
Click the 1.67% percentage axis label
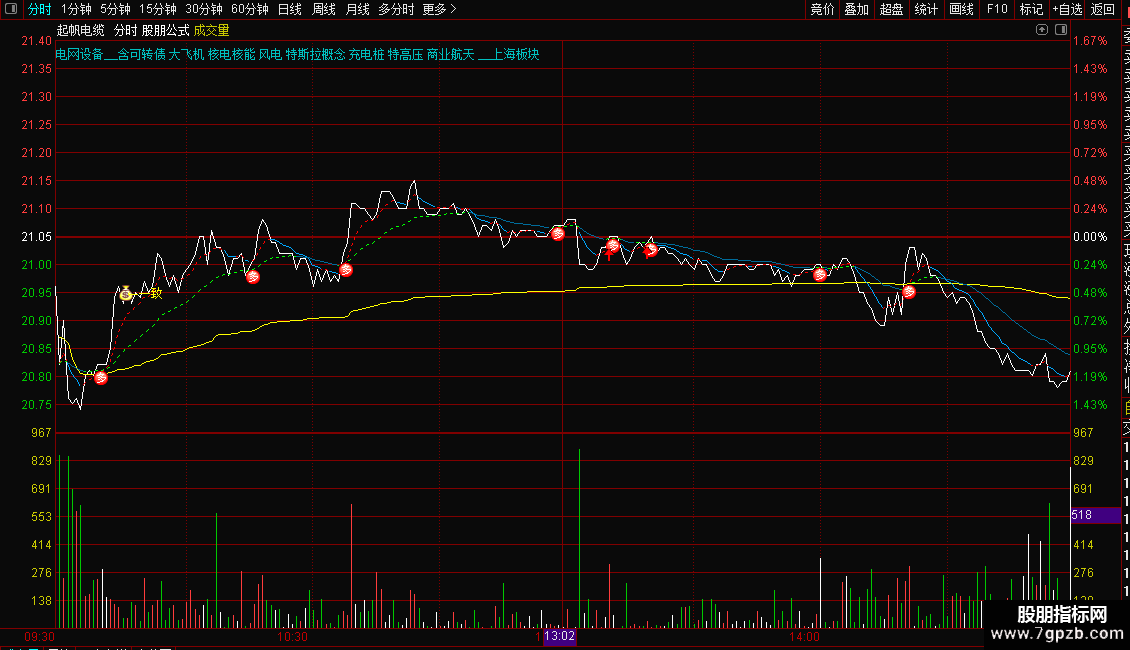(1090, 41)
